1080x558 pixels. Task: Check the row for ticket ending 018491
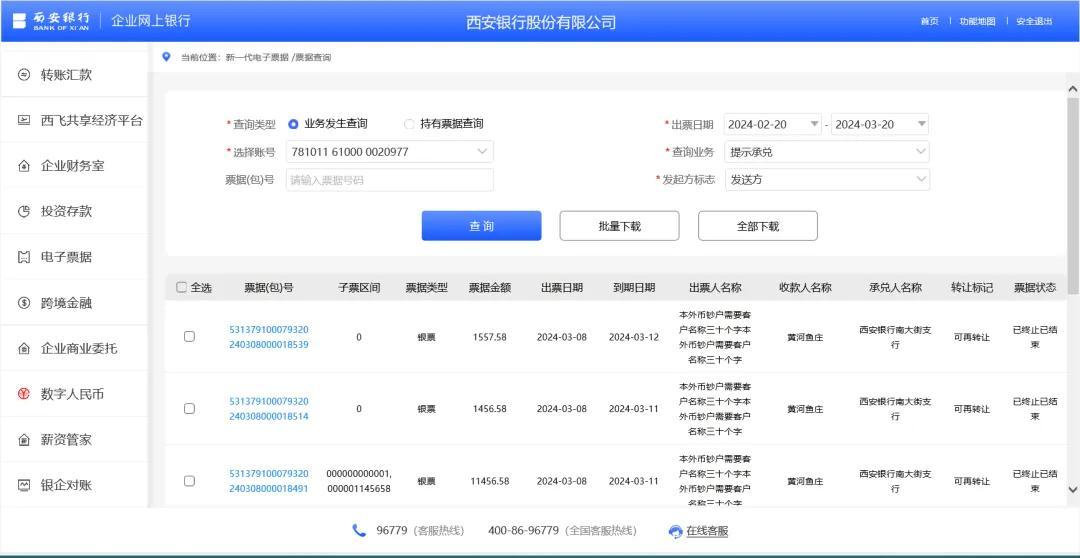pyautogui.click(x=189, y=481)
